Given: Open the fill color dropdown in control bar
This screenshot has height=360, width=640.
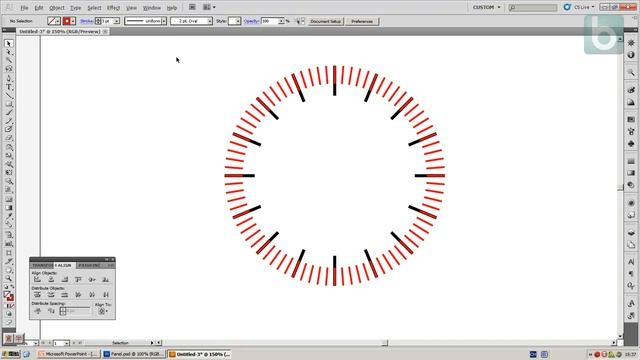Looking at the screenshot, I should click(x=58, y=21).
